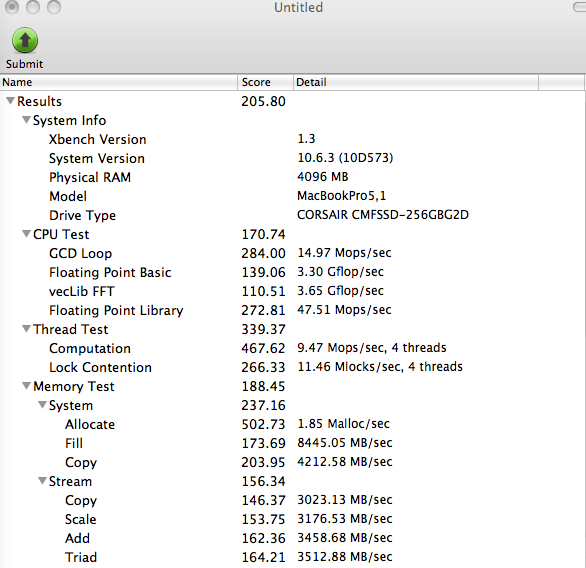586x568 pixels.
Task: Select the Triad stream row
Action: [x=292, y=557]
